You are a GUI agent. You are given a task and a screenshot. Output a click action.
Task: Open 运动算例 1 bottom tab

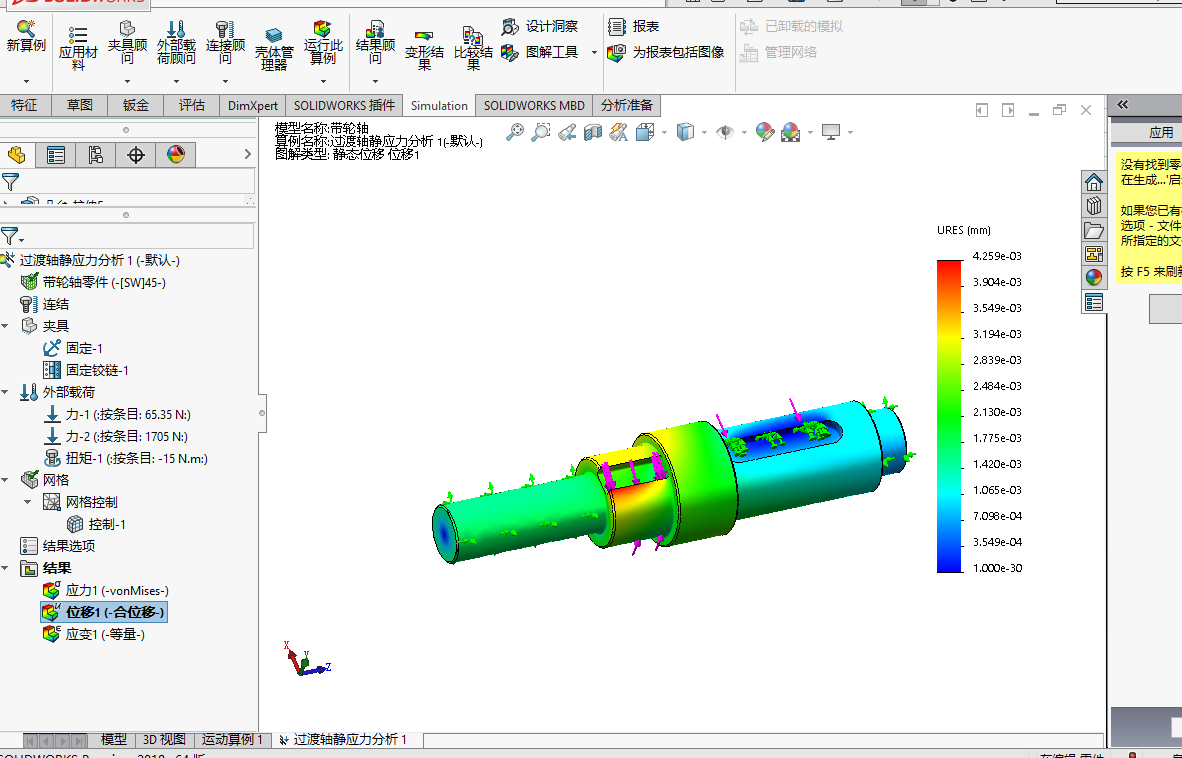pos(232,740)
